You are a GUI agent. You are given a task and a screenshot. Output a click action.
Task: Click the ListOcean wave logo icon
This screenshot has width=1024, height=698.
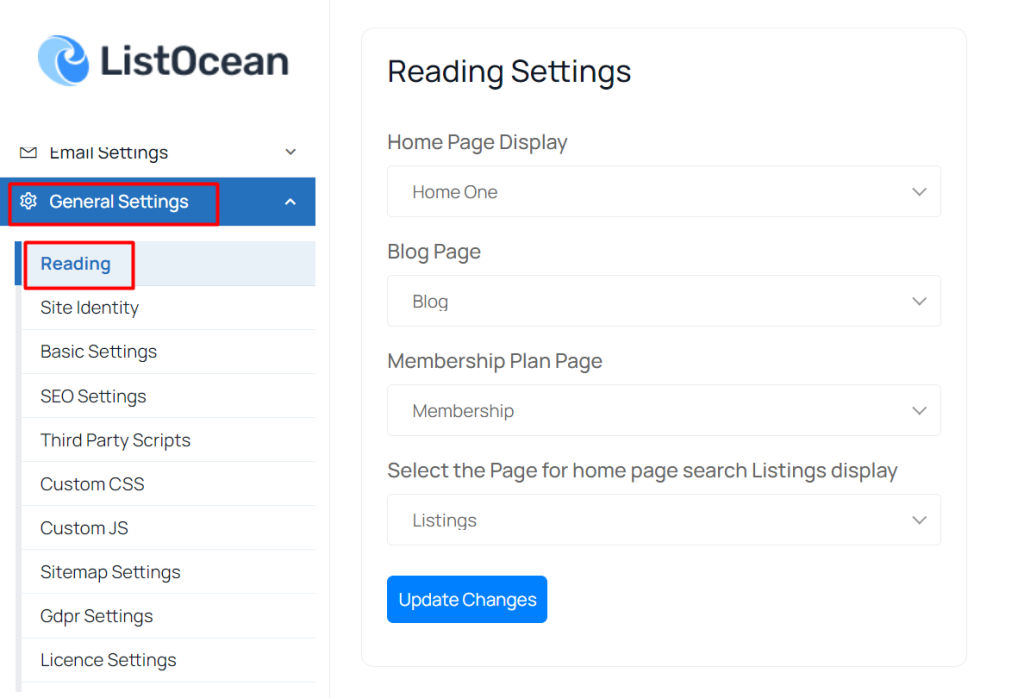pyautogui.click(x=63, y=60)
